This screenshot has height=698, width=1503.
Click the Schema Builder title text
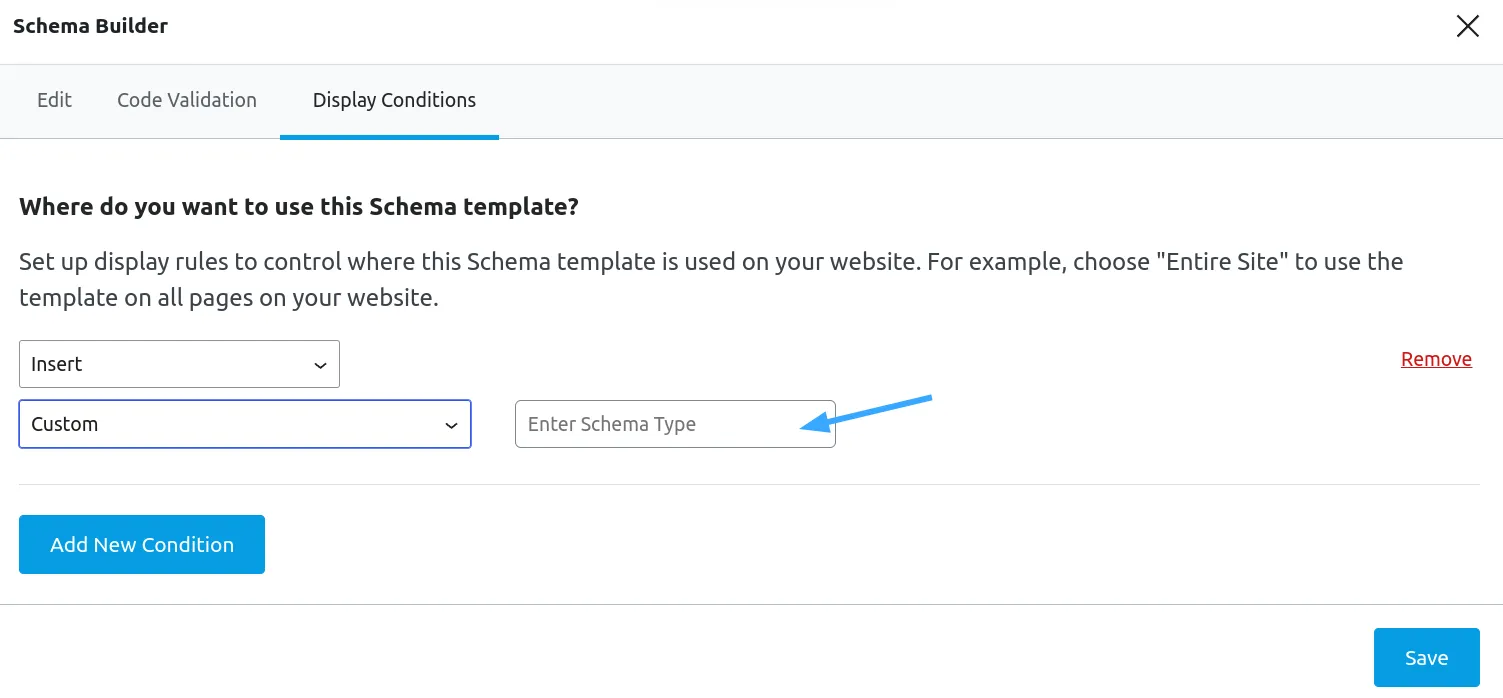coord(90,26)
